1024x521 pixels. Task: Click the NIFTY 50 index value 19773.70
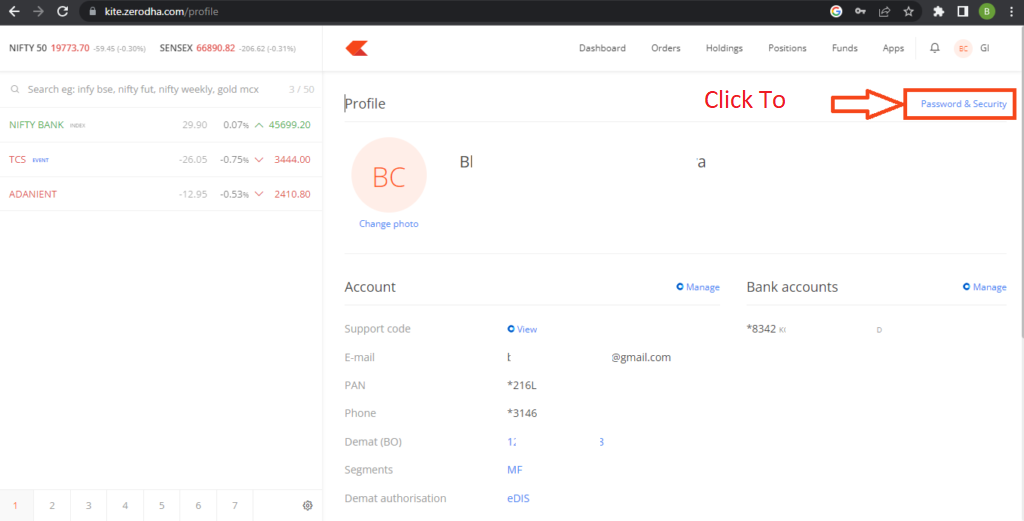70,48
